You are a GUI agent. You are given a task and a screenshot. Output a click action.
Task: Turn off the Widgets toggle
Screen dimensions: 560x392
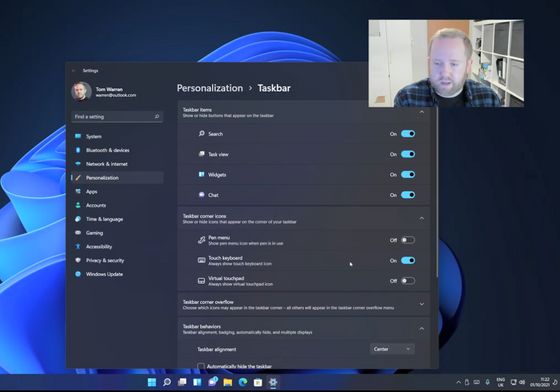408,175
